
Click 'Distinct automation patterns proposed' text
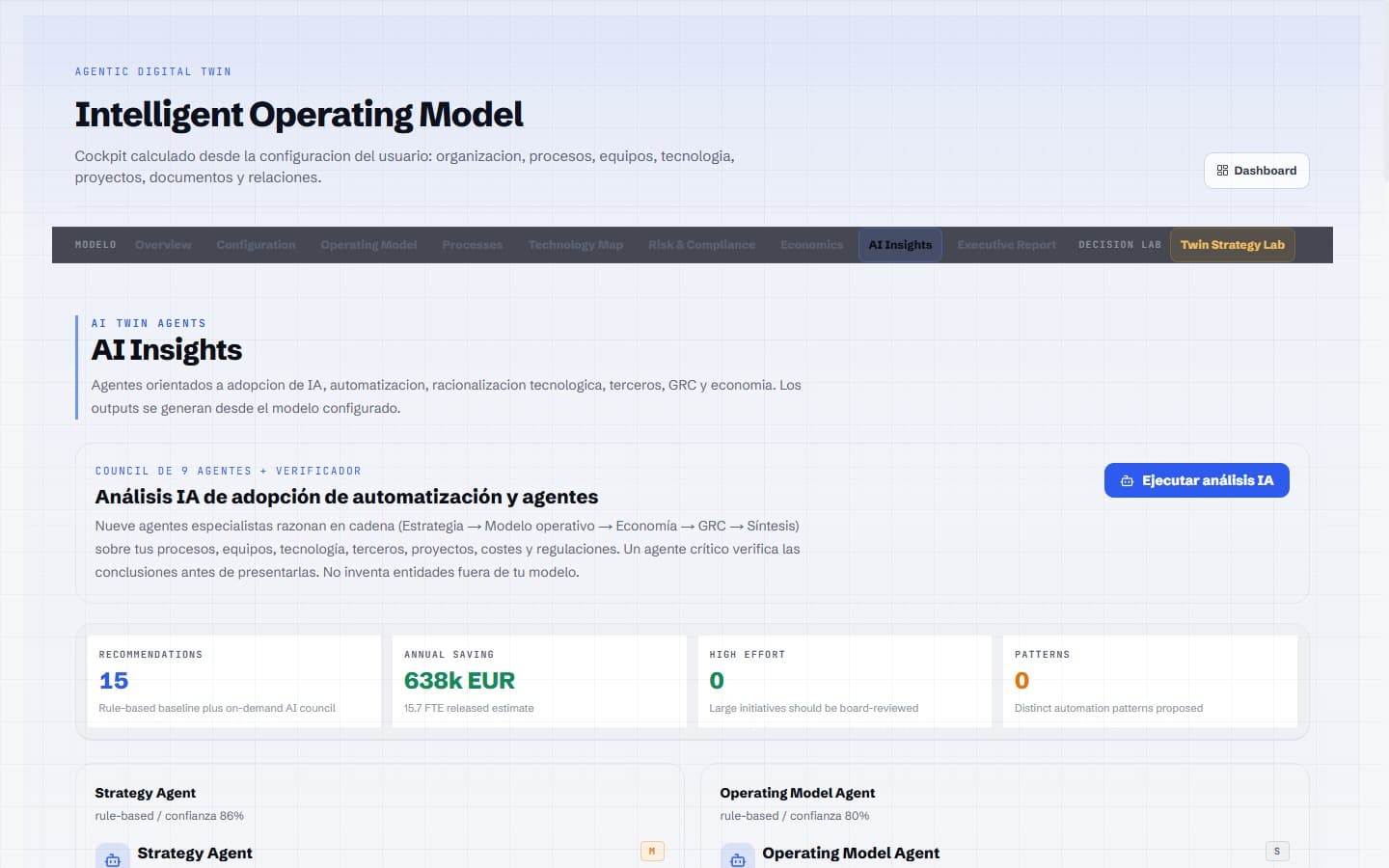click(1108, 708)
